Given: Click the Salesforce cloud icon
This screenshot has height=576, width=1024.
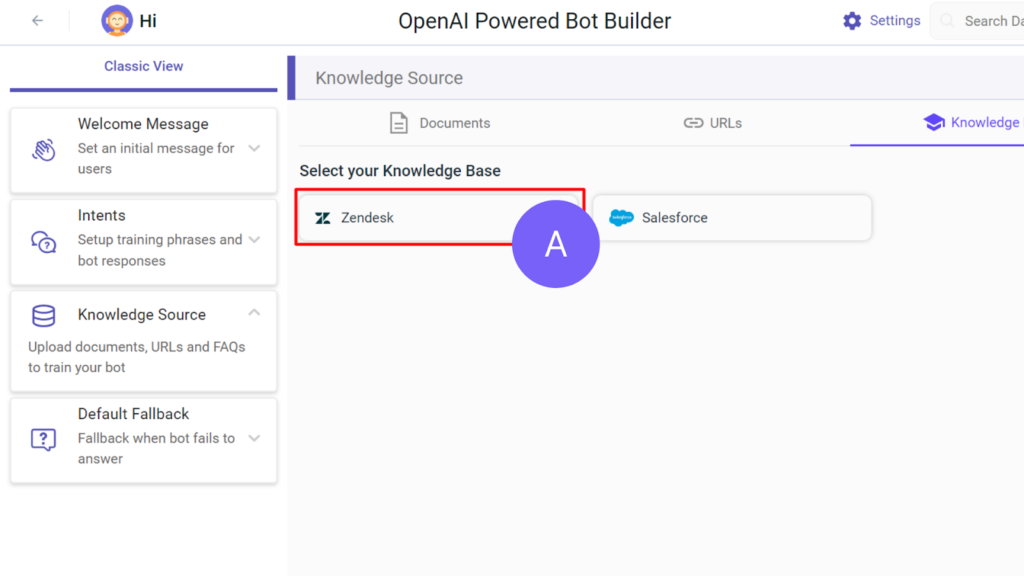Looking at the screenshot, I should [x=622, y=217].
